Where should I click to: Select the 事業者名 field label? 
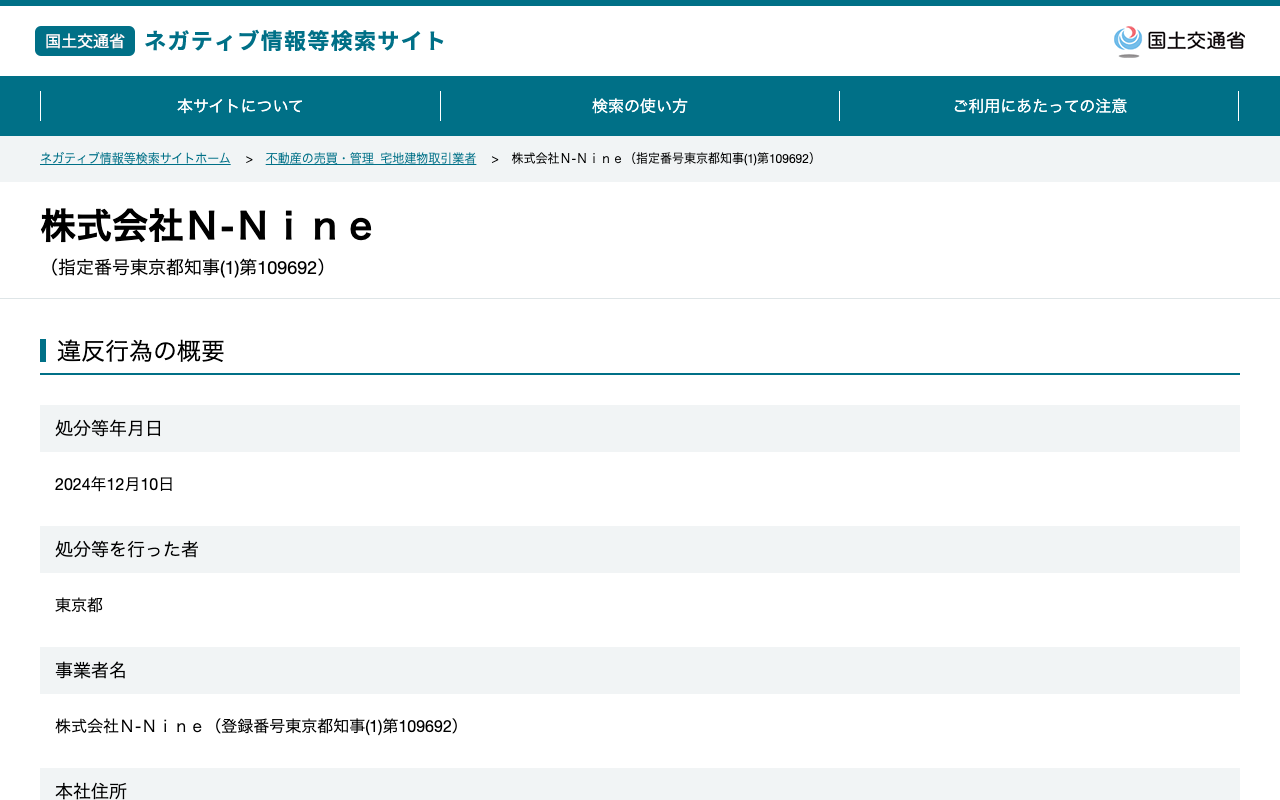click(x=91, y=670)
